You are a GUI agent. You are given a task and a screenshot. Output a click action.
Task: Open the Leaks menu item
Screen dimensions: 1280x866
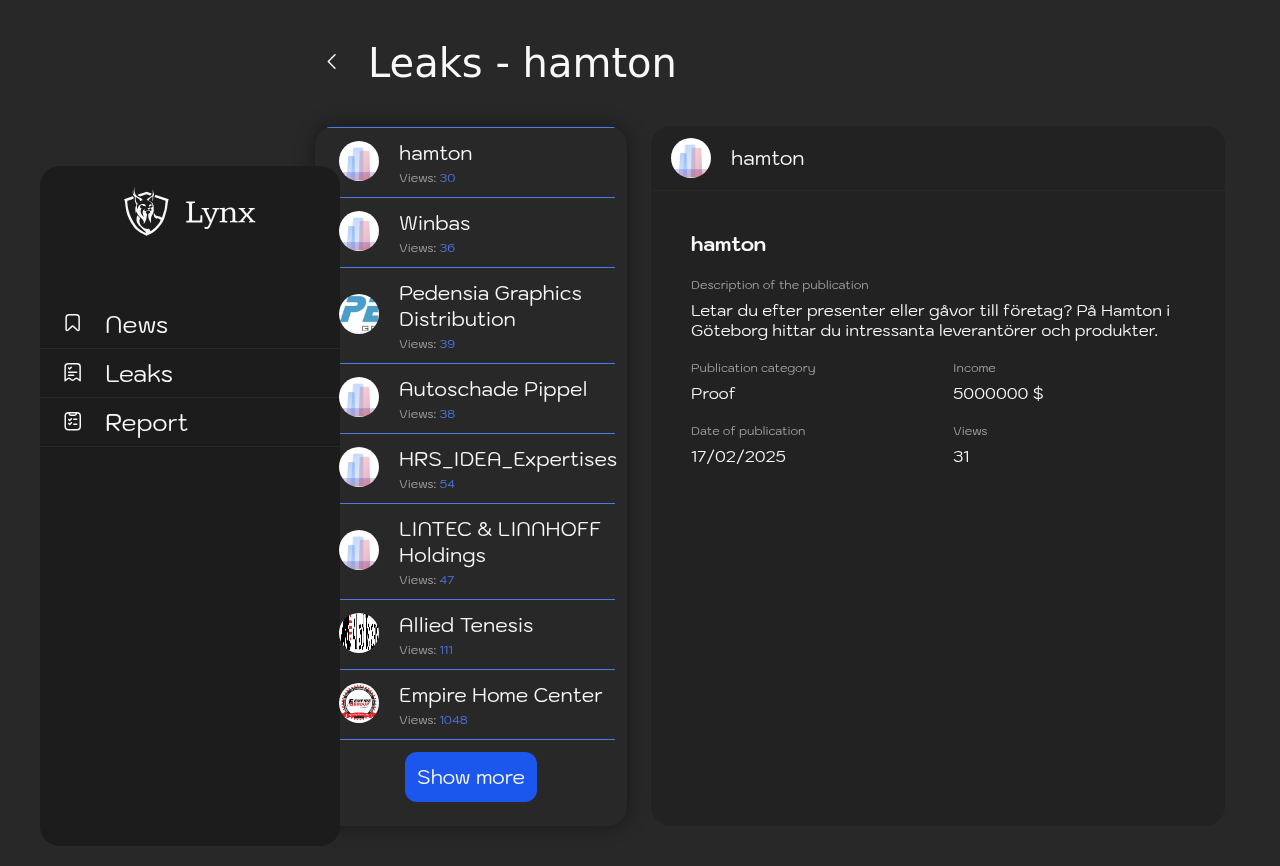(190, 373)
